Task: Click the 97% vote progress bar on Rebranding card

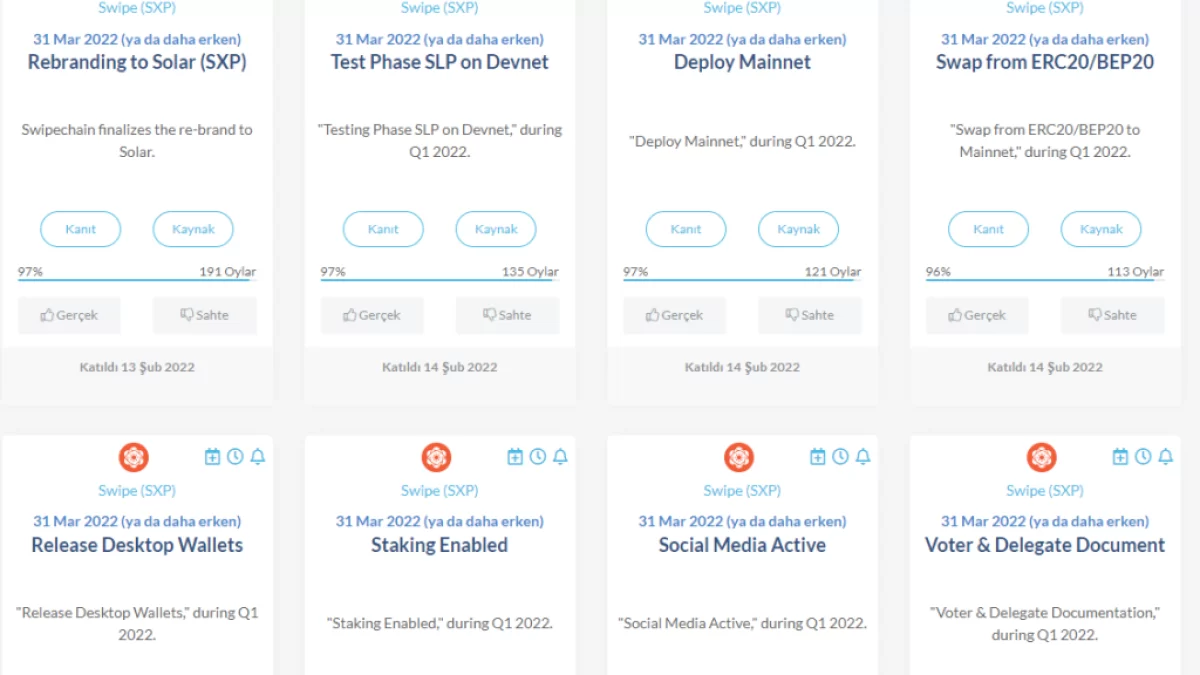Action: coord(137,280)
